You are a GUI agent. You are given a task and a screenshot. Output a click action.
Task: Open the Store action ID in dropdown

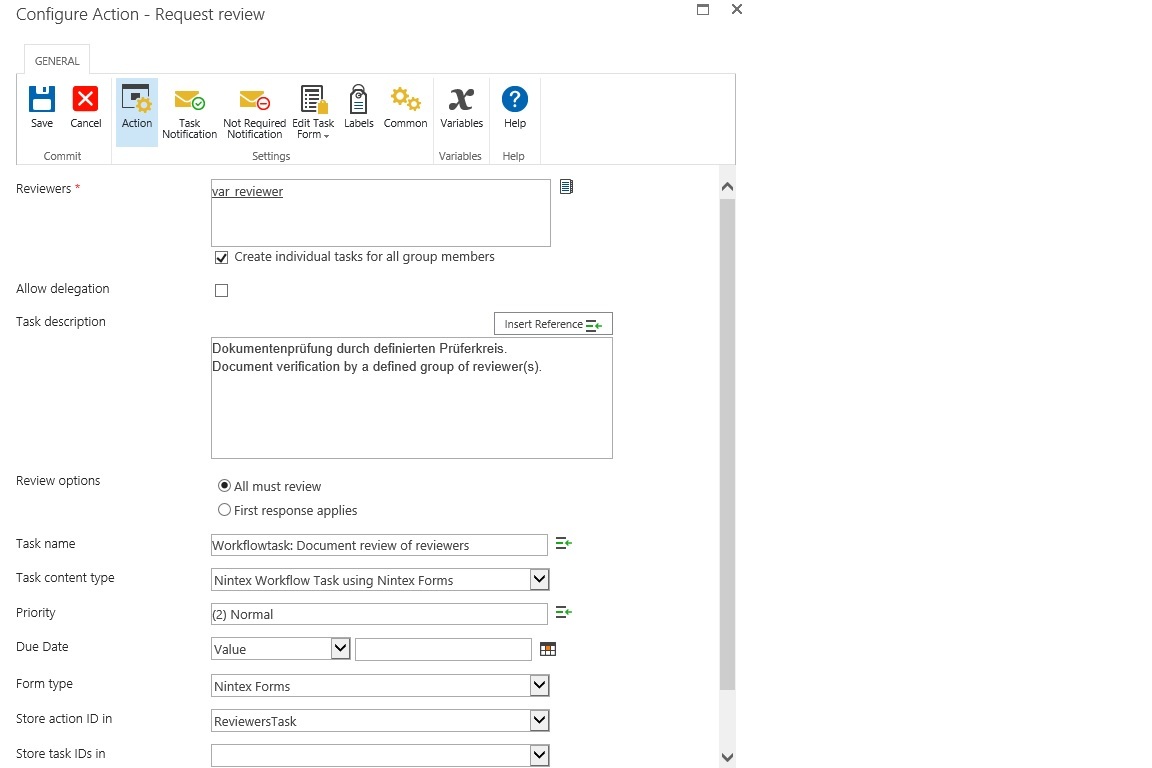click(x=539, y=720)
